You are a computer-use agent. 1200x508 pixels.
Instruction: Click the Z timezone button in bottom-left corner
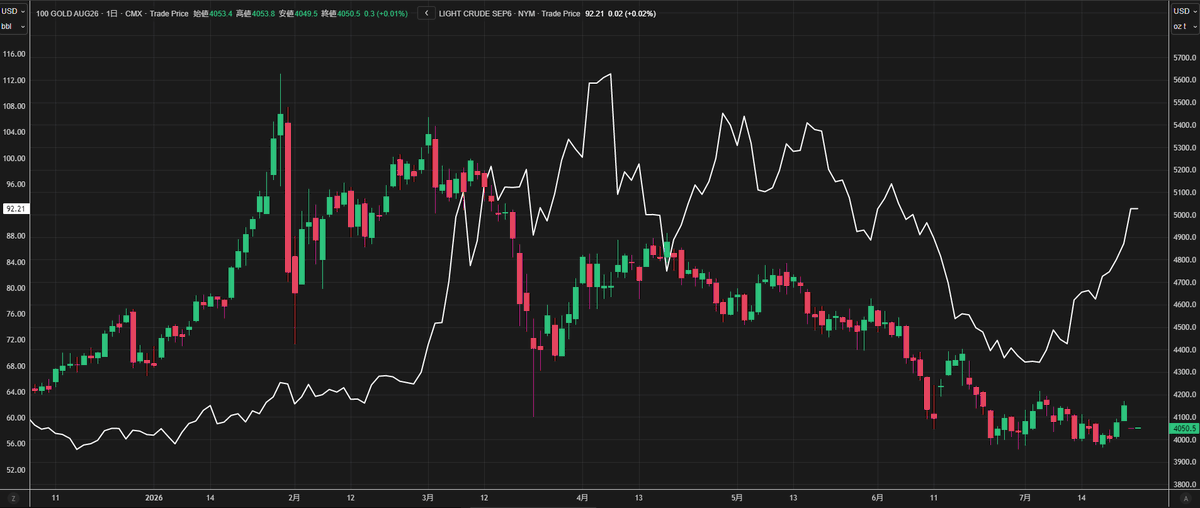tap(14, 497)
